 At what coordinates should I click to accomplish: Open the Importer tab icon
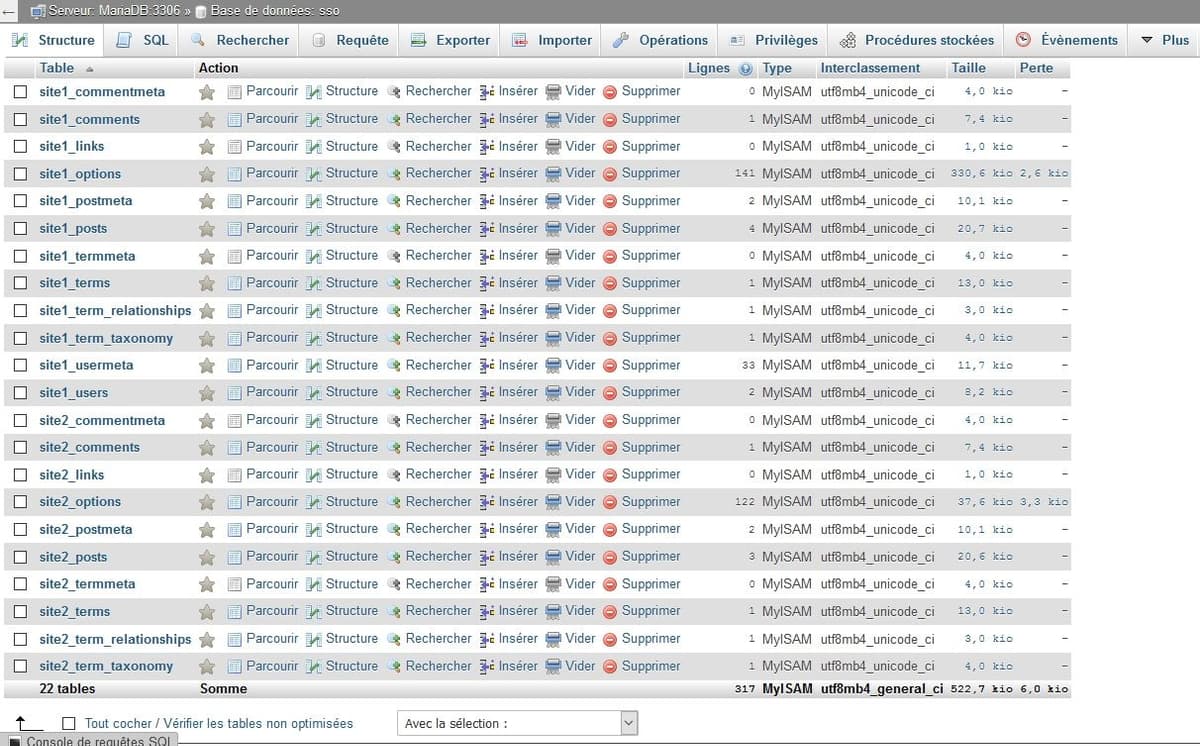tap(521, 40)
